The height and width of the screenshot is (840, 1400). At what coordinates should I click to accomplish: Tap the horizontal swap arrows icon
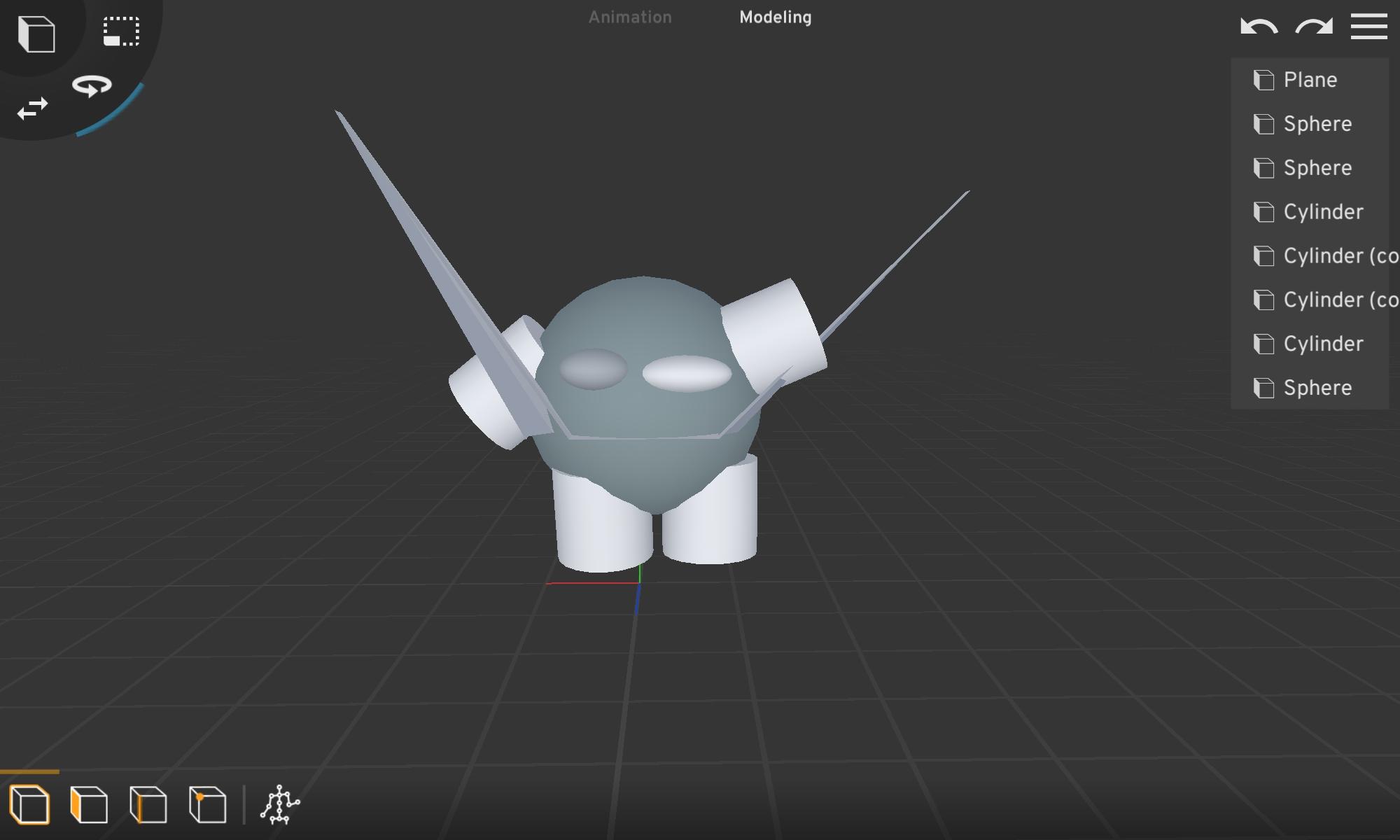click(33, 108)
